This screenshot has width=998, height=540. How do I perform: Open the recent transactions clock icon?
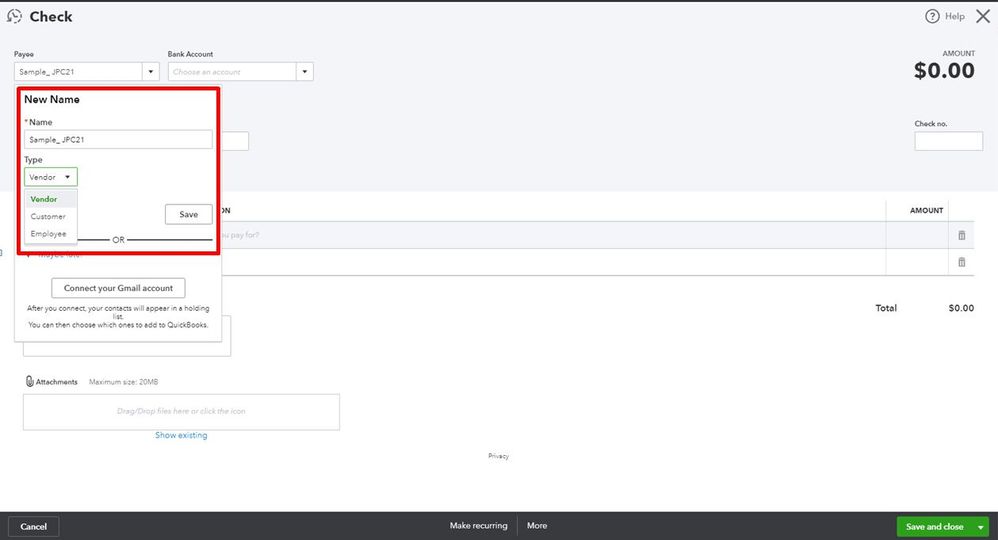coord(14,17)
